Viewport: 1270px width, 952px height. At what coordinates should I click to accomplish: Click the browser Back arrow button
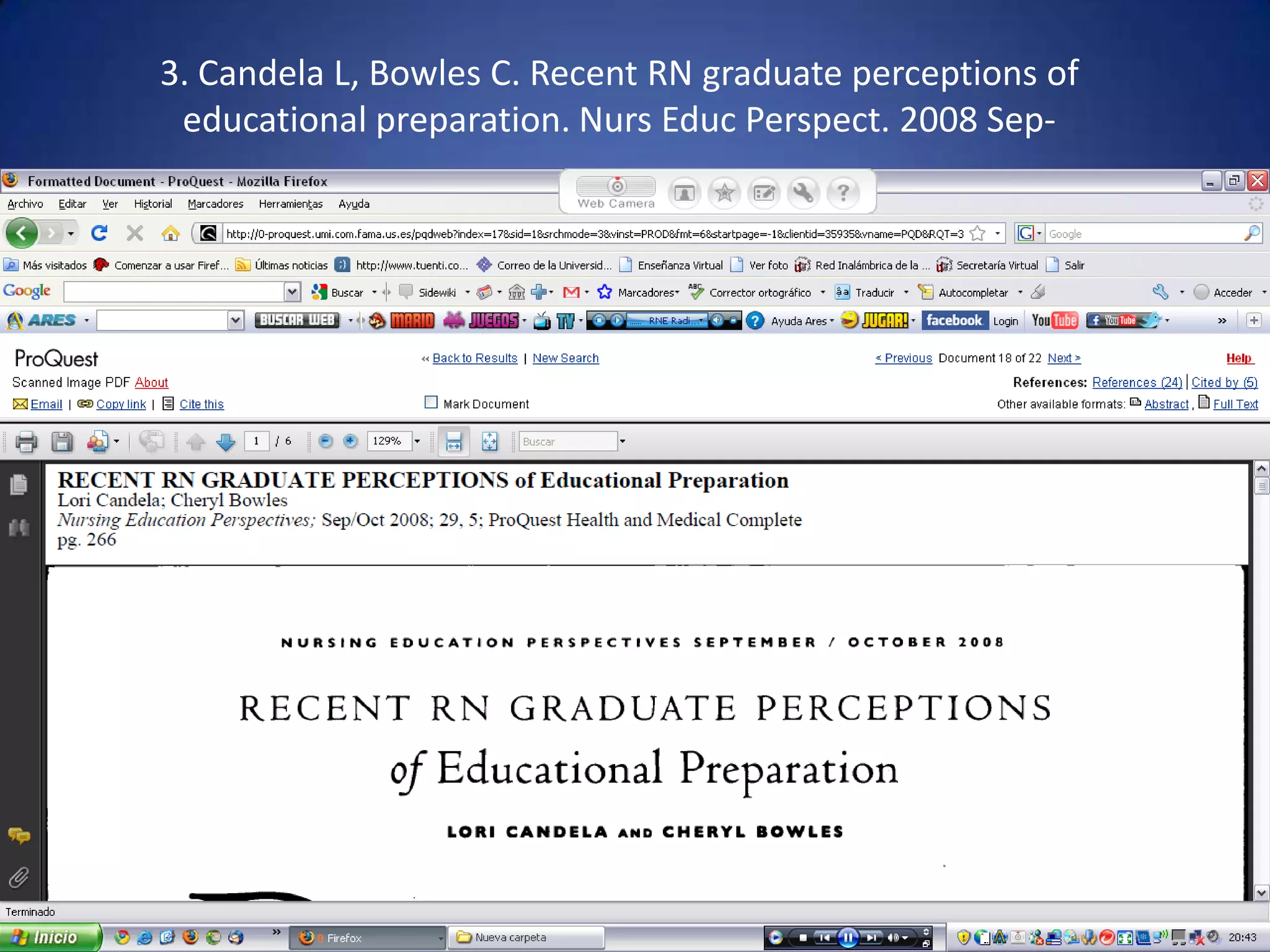coord(22,233)
